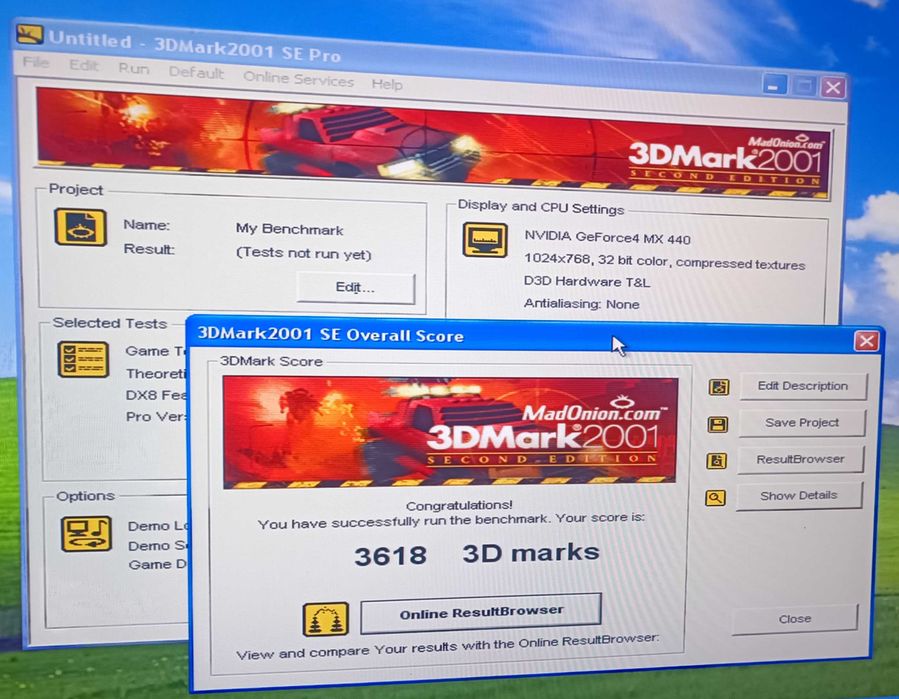The width and height of the screenshot is (899, 699).
Task: Click the Show Details magnifier icon
Action: 715,498
